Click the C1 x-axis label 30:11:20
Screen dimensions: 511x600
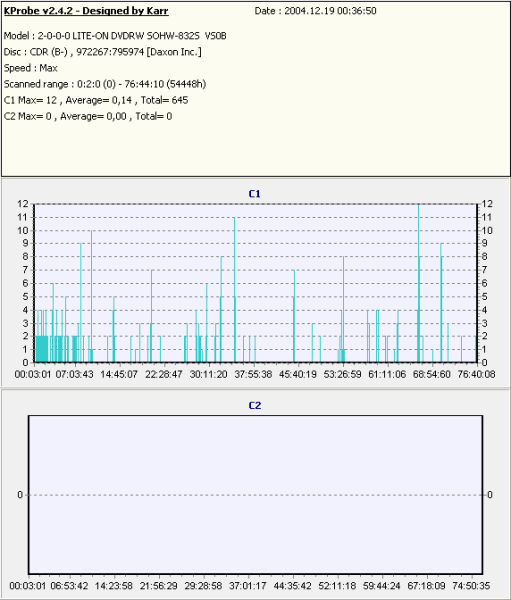click(x=208, y=374)
